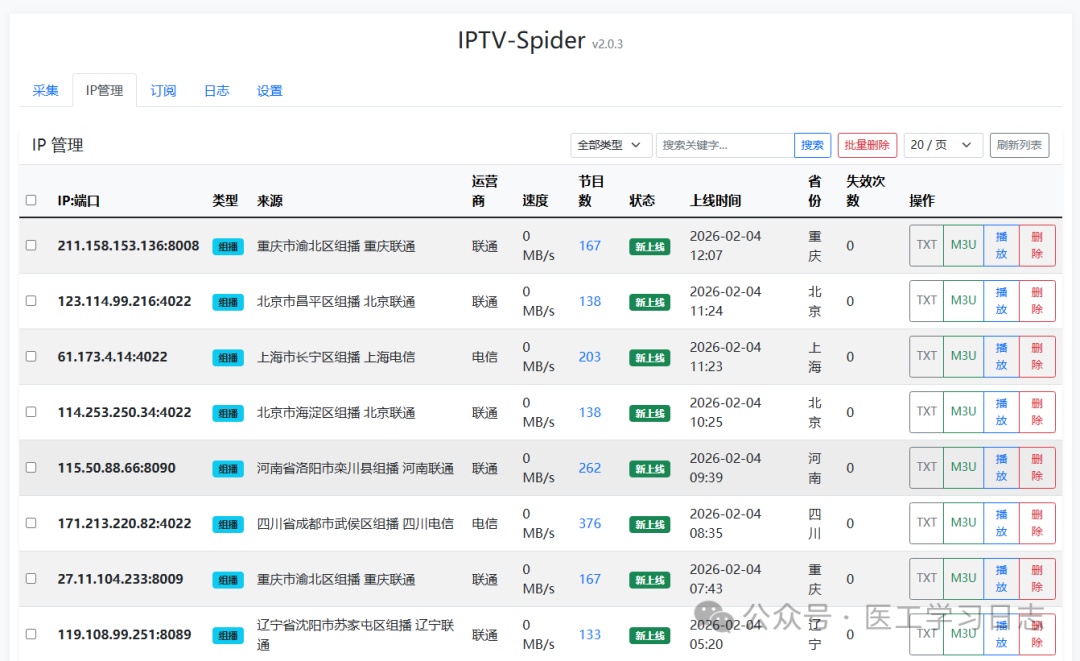Click 组播 badge on 115.50.88.66:8090 row

227,468
